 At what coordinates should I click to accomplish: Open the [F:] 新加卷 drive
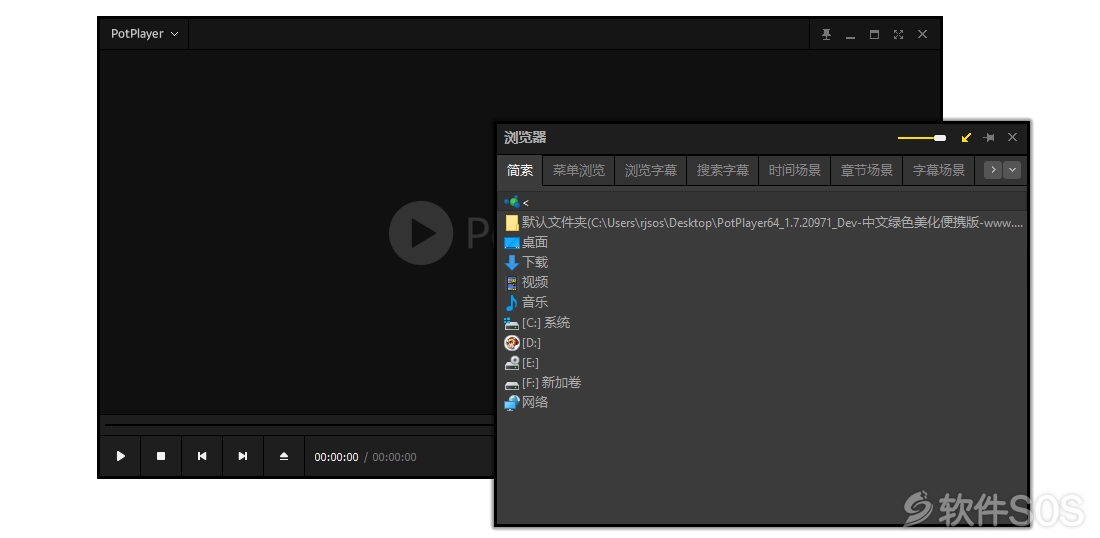(763, 383)
